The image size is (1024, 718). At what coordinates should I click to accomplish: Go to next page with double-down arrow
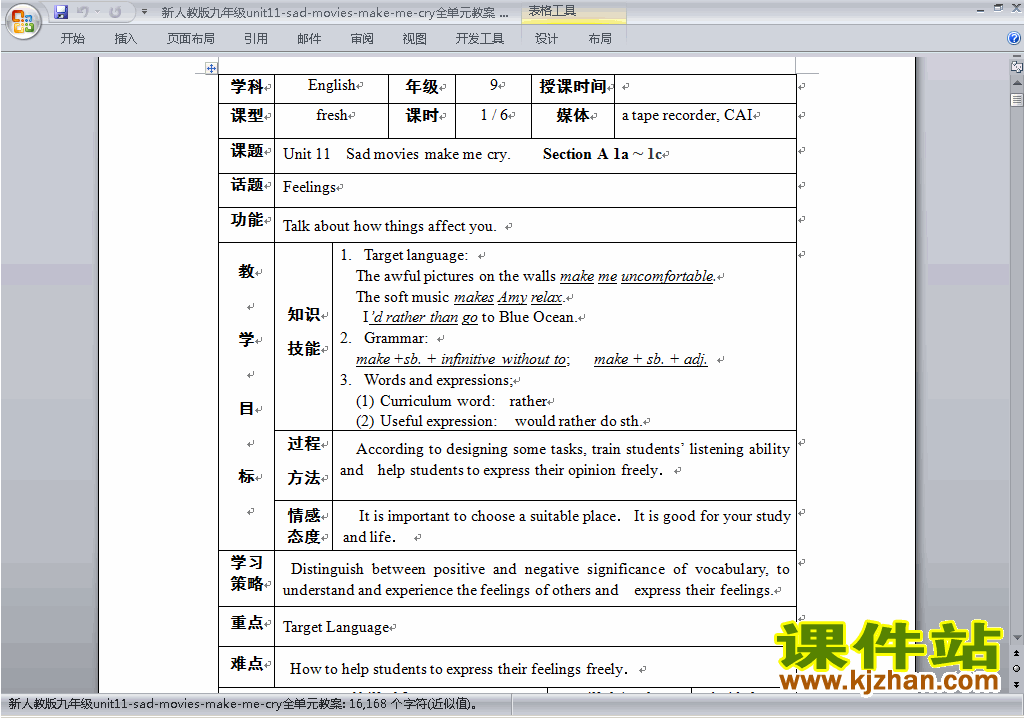coord(1017,684)
